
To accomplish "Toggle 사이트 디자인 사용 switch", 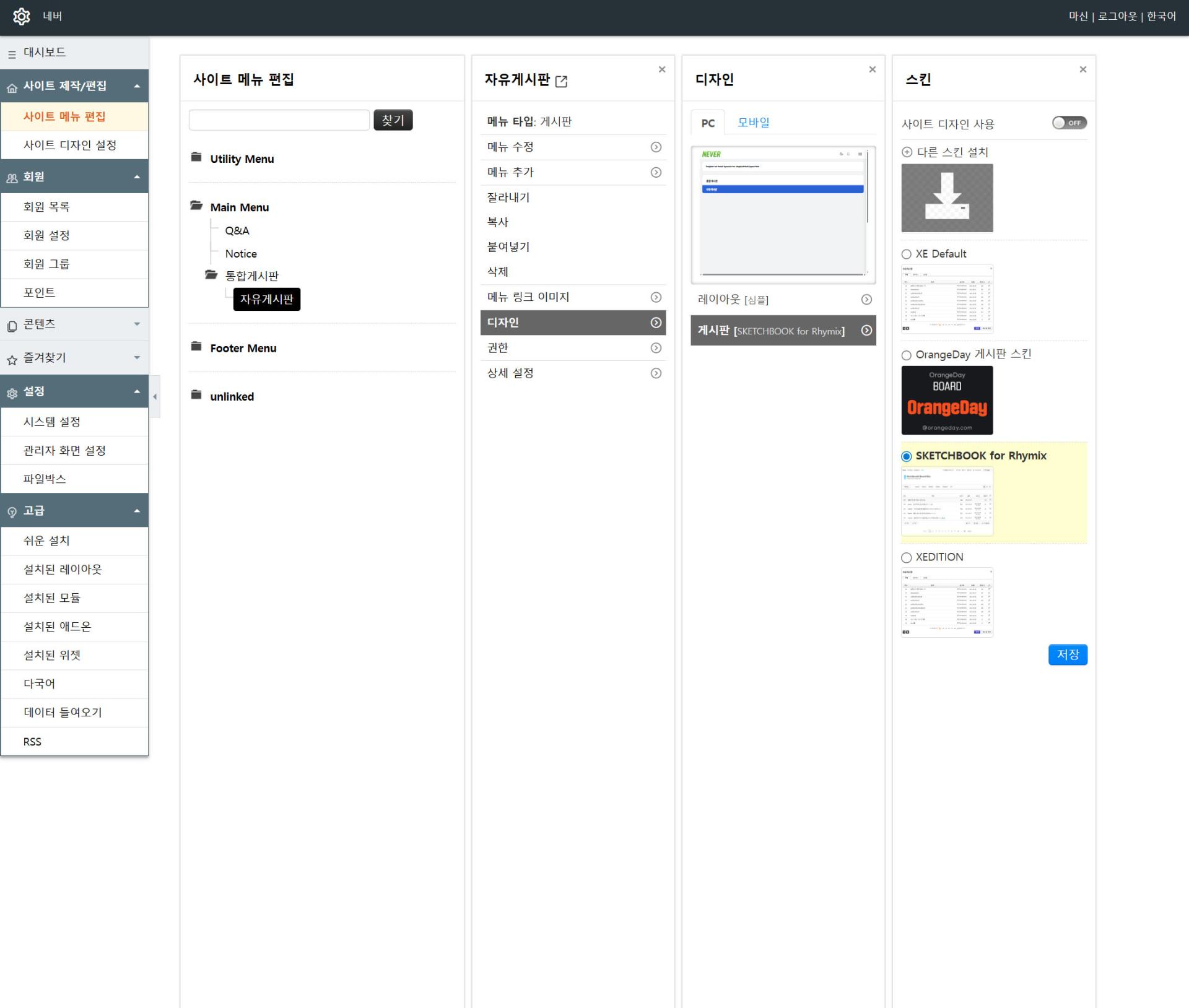I will click(1069, 123).
